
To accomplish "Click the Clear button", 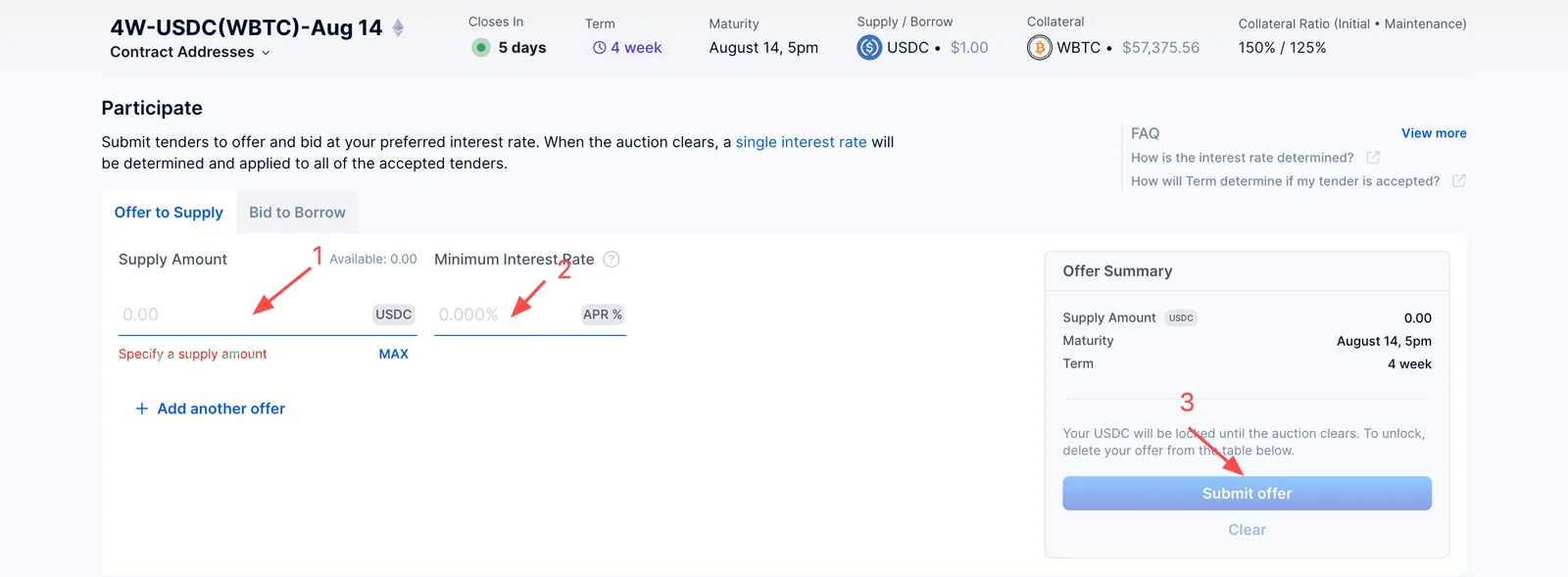I will 1247,530.
